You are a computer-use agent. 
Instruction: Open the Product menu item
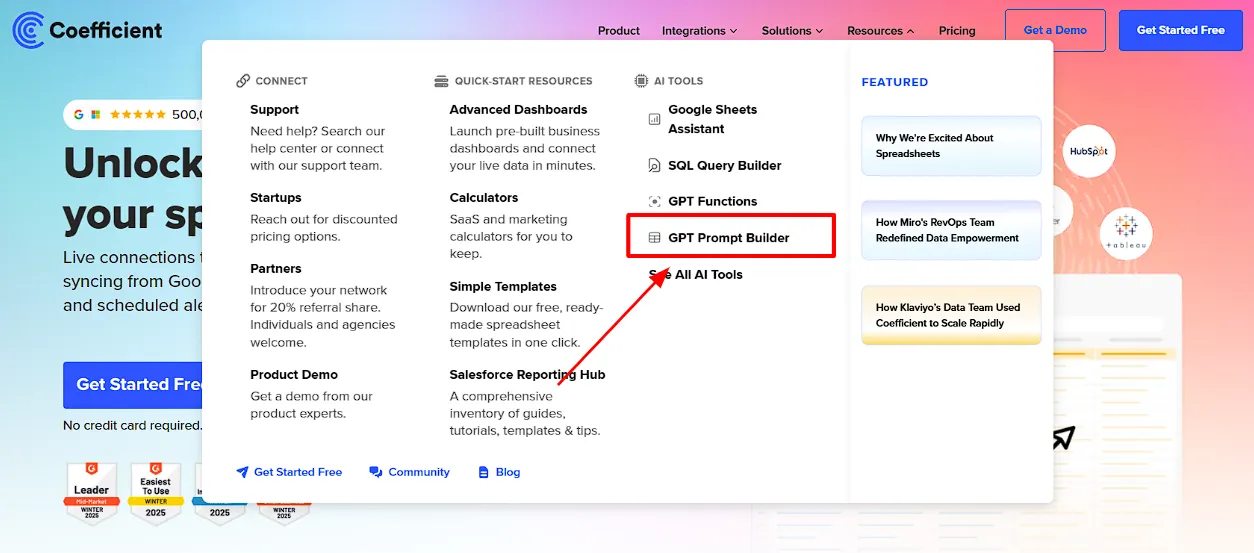[618, 31]
